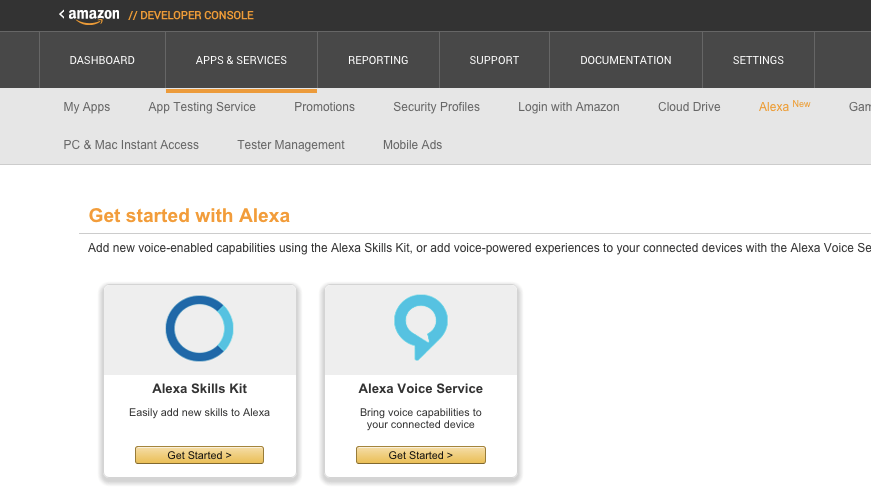This screenshot has width=871, height=496.
Task: Click the My Apps submenu link
Action: point(87,107)
